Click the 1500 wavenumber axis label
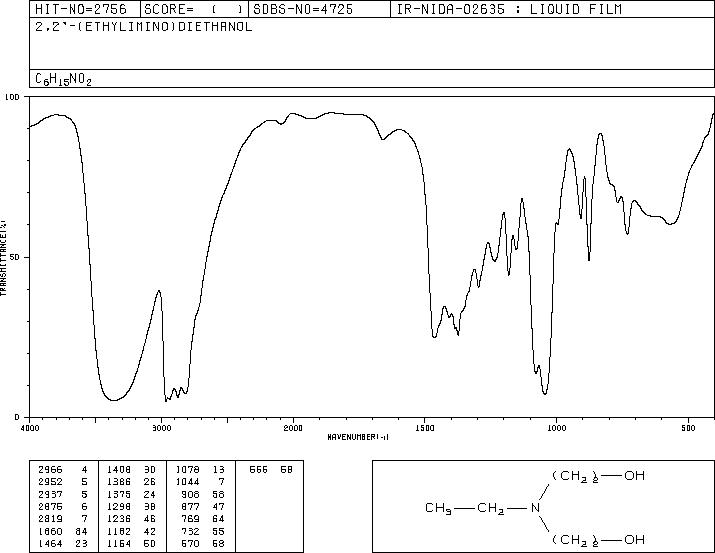 (425, 428)
